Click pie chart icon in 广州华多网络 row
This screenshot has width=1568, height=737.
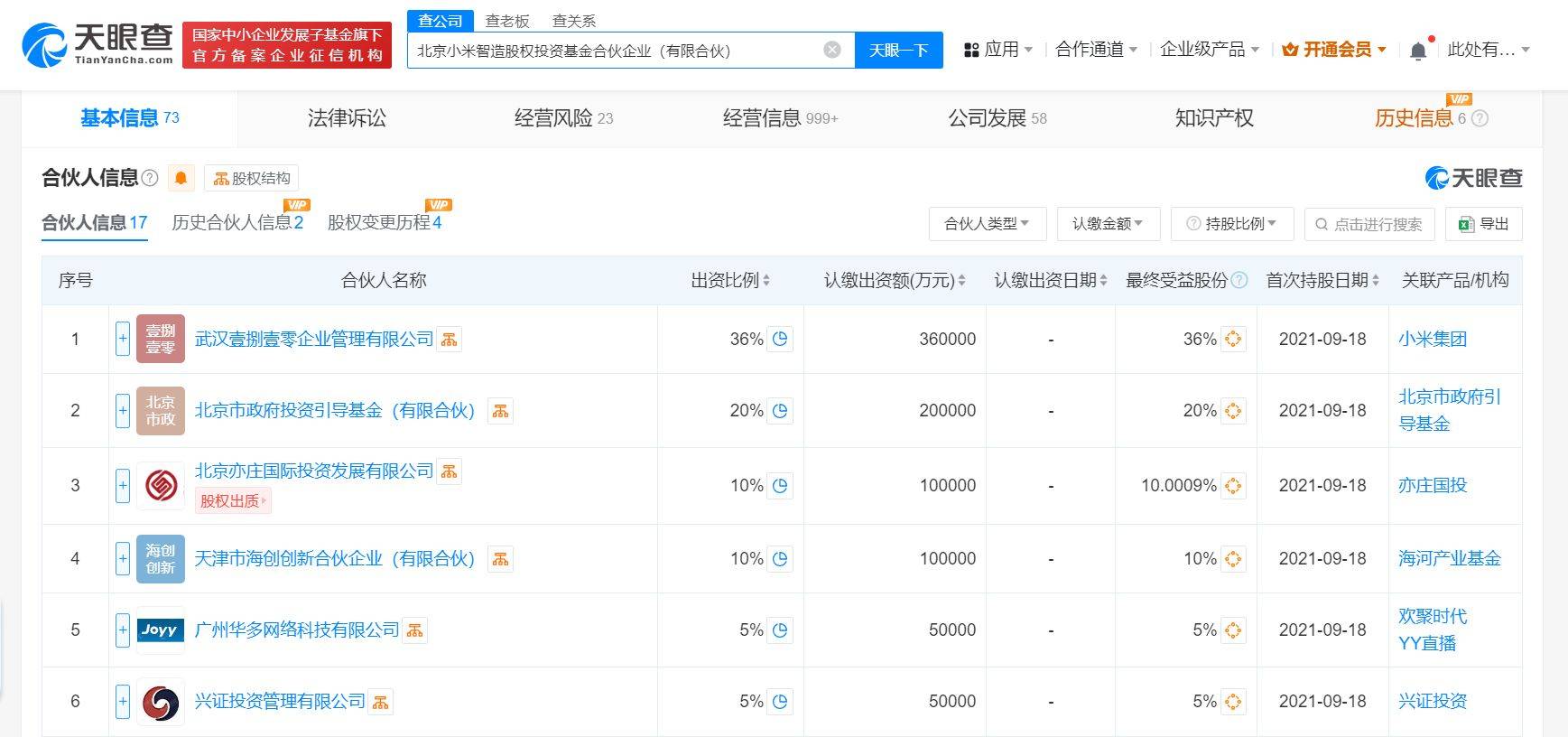click(x=781, y=630)
